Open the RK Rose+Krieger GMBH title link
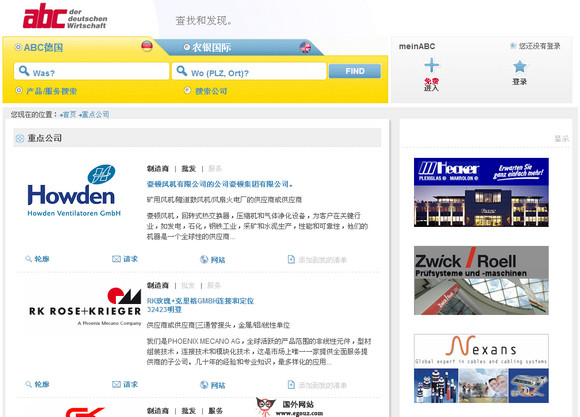This screenshot has width=580, height=417. [200, 305]
